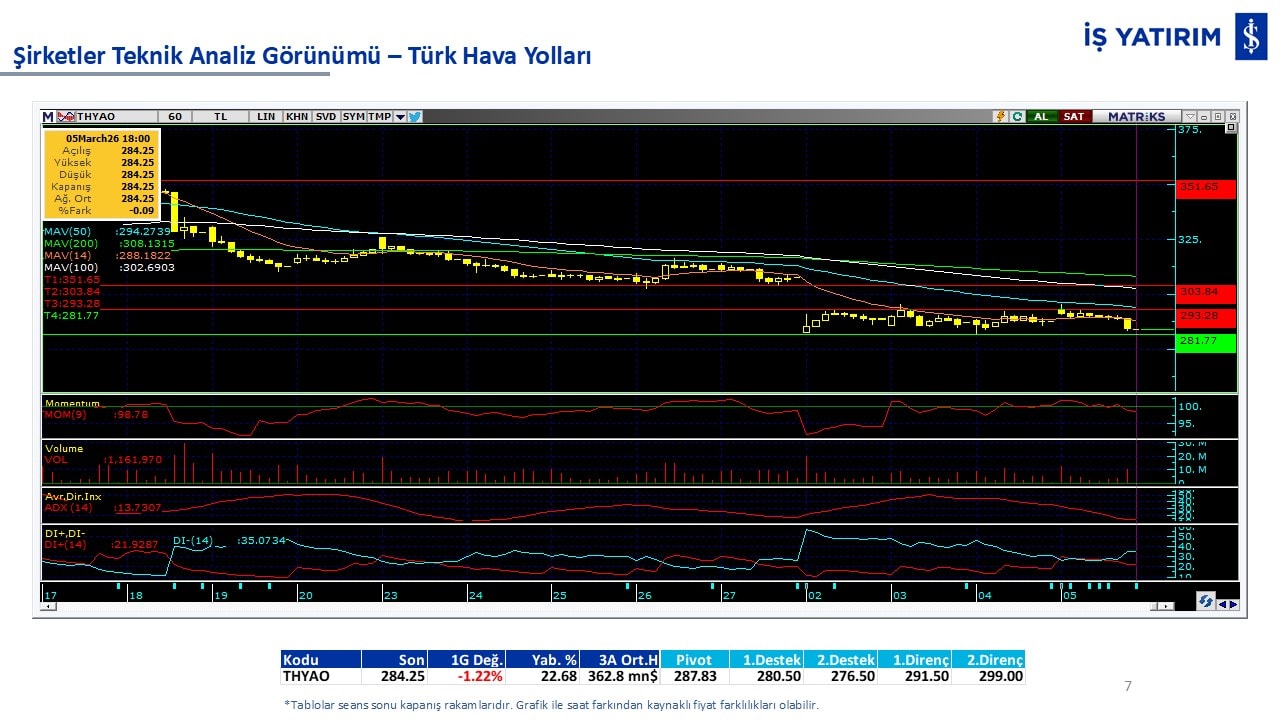Viewport: 1280px width, 720px height.
Task: Toggle the SVD button in the toolbar
Action: tap(326, 117)
